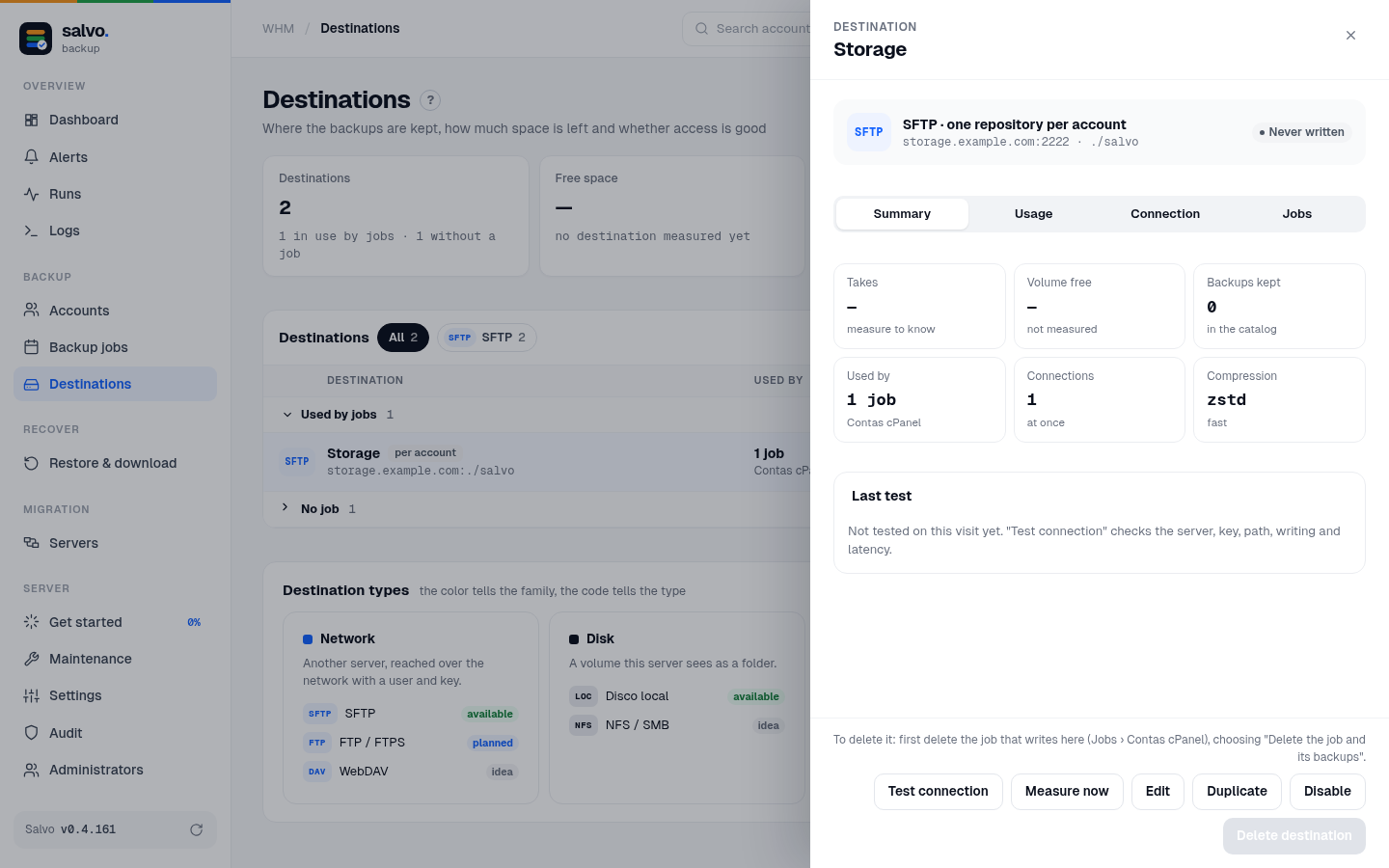Image resolution: width=1389 pixels, height=868 pixels.
Task: Click the Alerts bell icon
Action: point(31,157)
